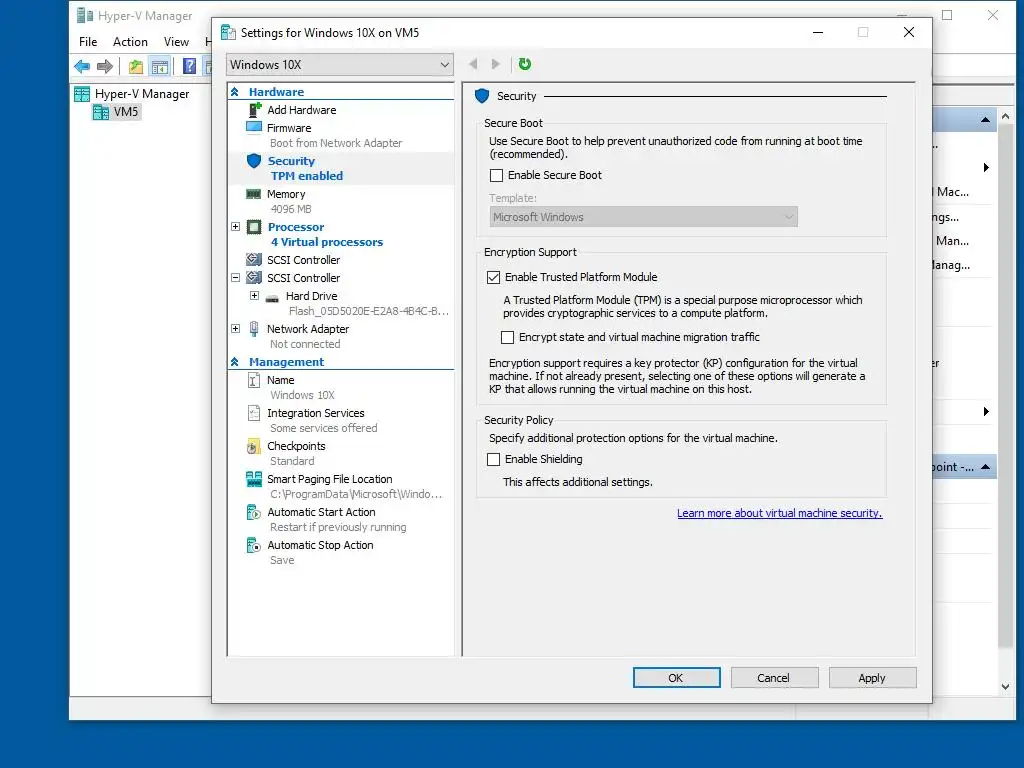1024x768 pixels.
Task: Click the Automatic Start Action icon
Action: (253, 512)
